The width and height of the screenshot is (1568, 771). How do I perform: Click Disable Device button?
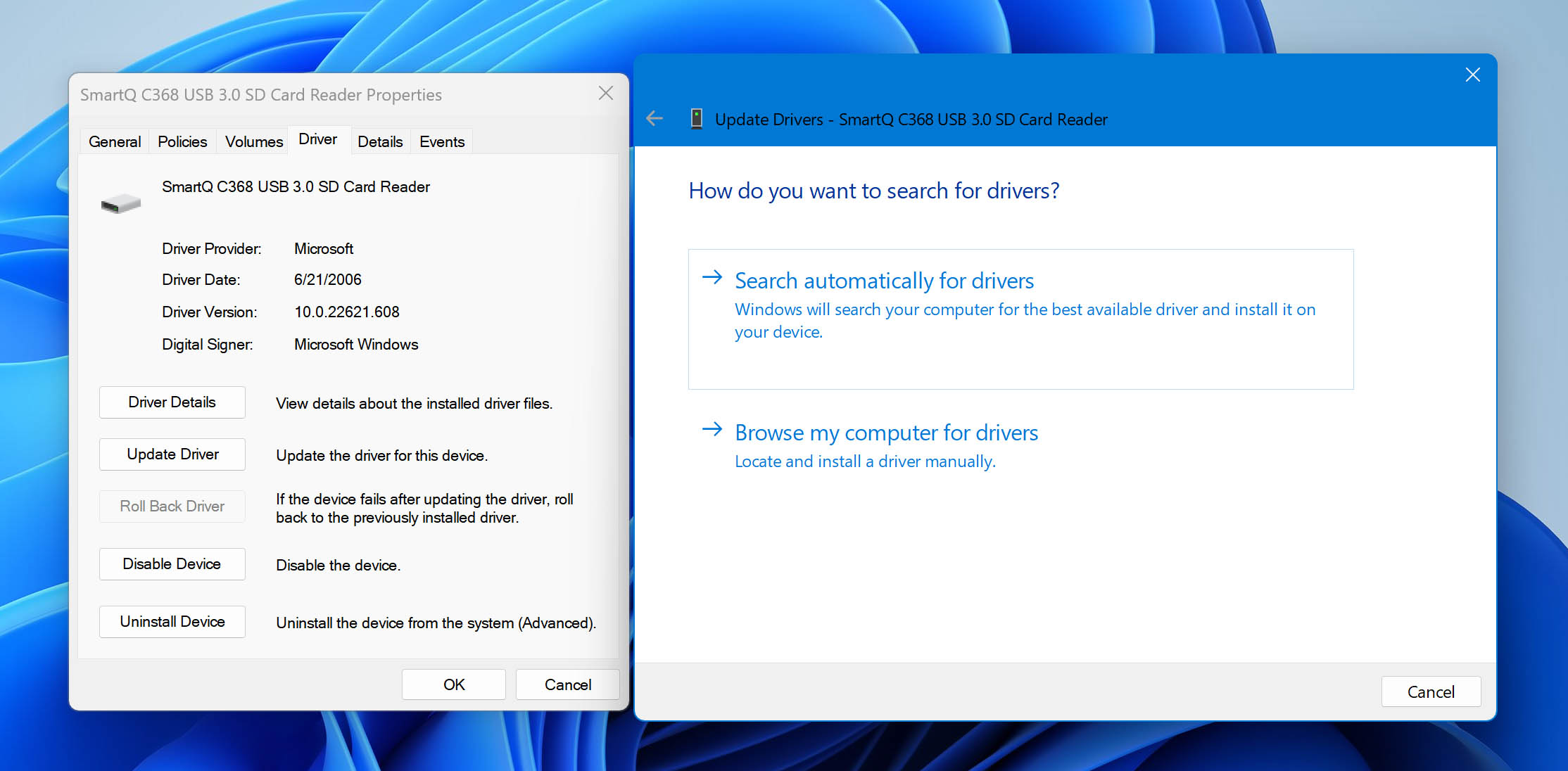click(172, 563)
